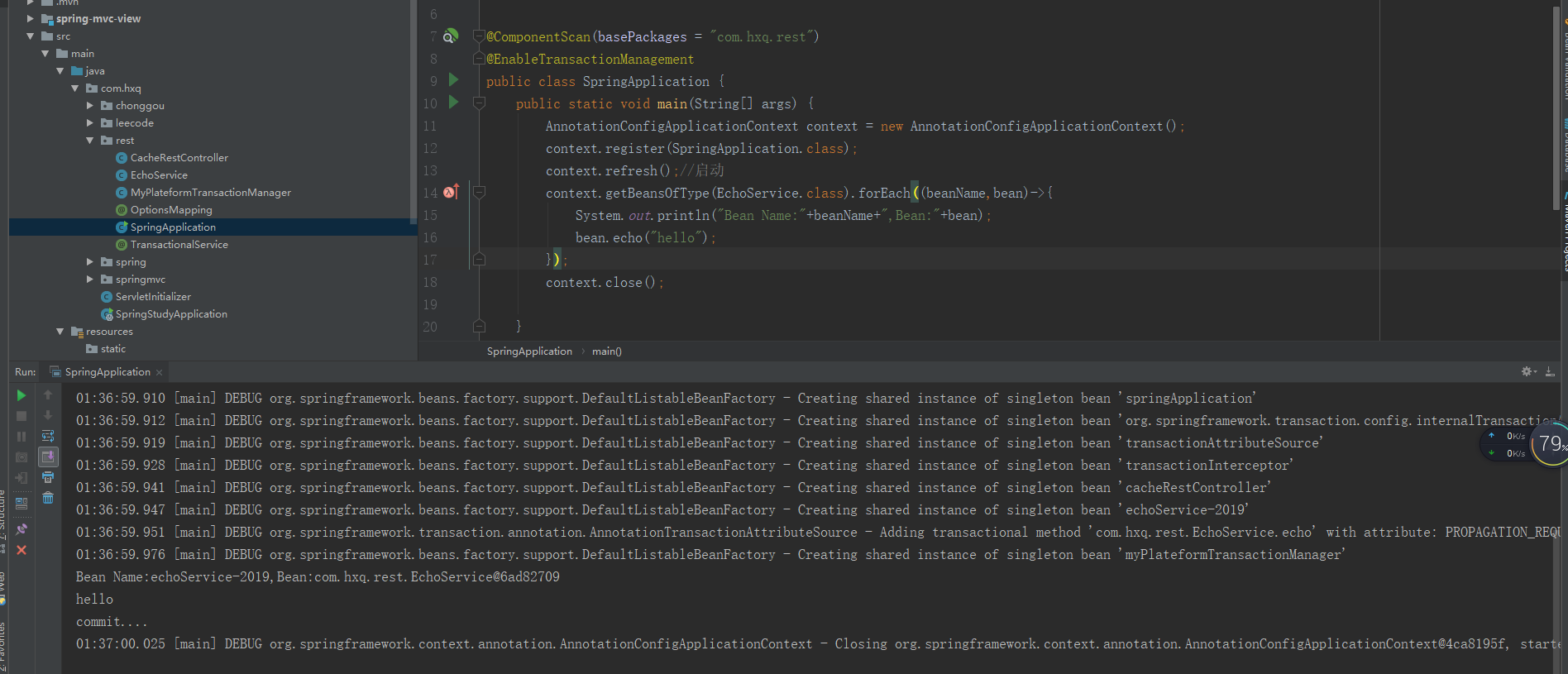
Task: Click the run gutter arrow at line 9
Action: tap(453, 80)
